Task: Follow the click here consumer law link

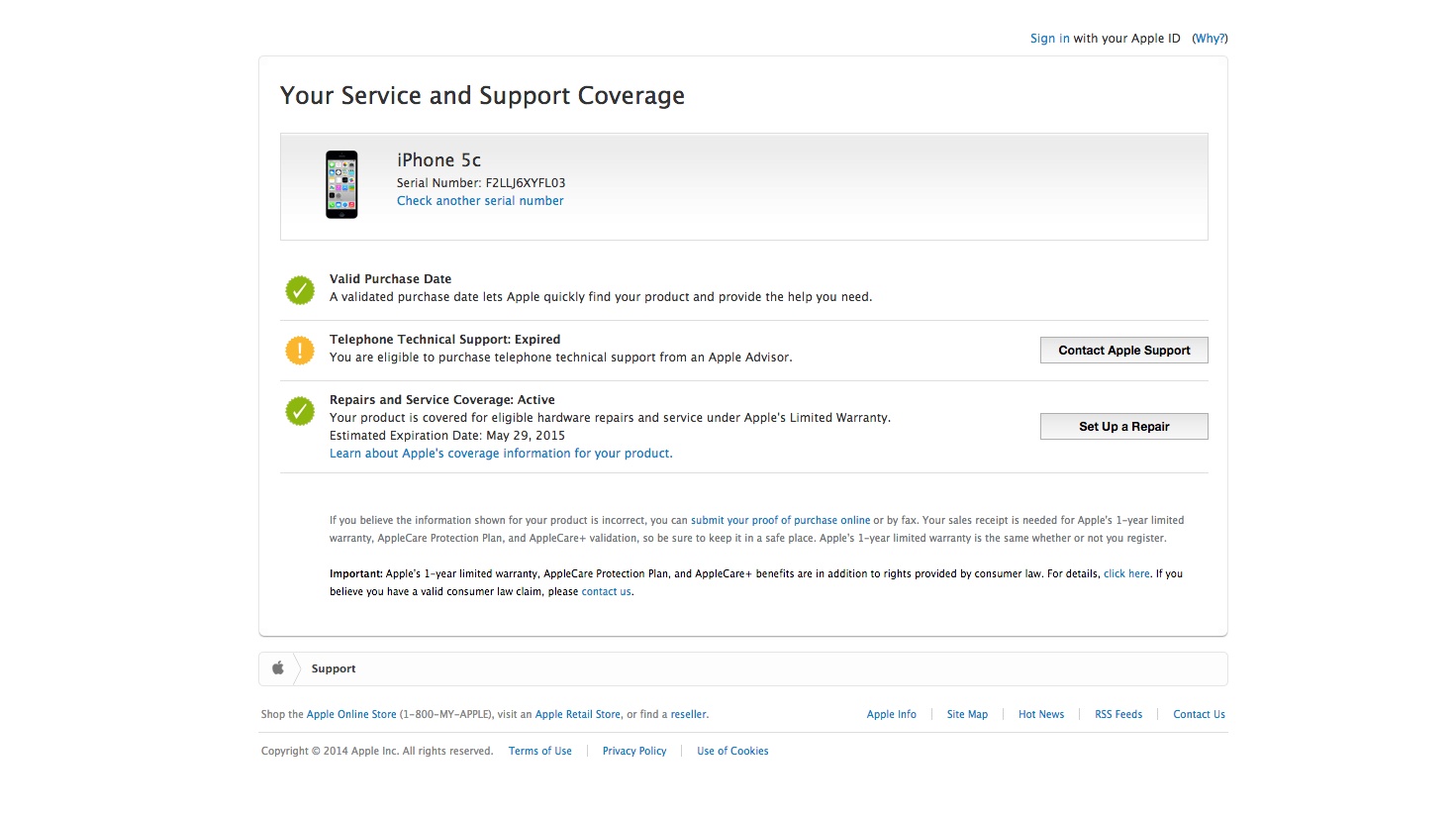Action: tap(1126, 573)
